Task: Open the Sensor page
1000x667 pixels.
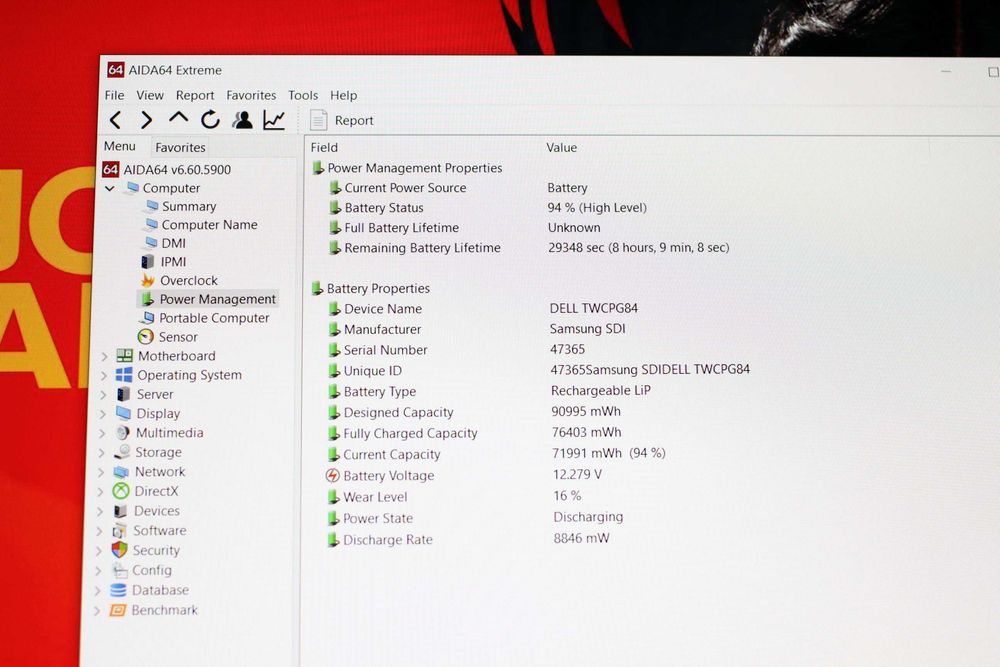Action: [x=168, y=337]
